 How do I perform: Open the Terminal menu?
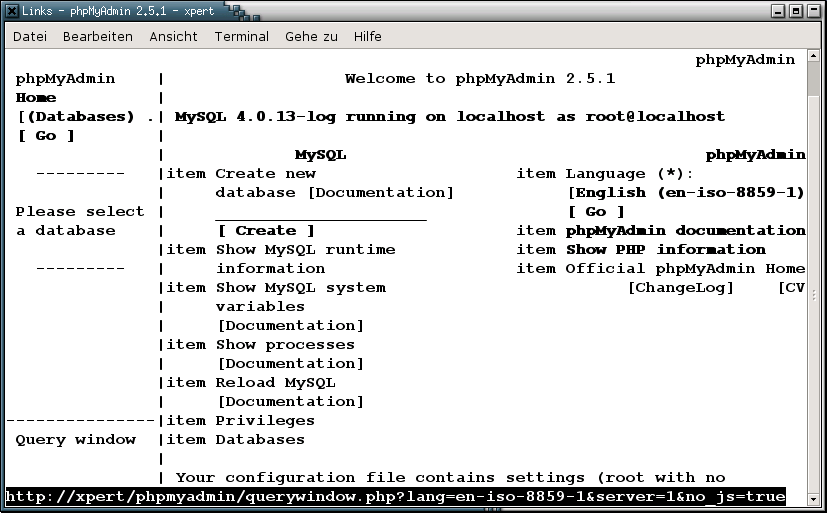pos(241,37)
